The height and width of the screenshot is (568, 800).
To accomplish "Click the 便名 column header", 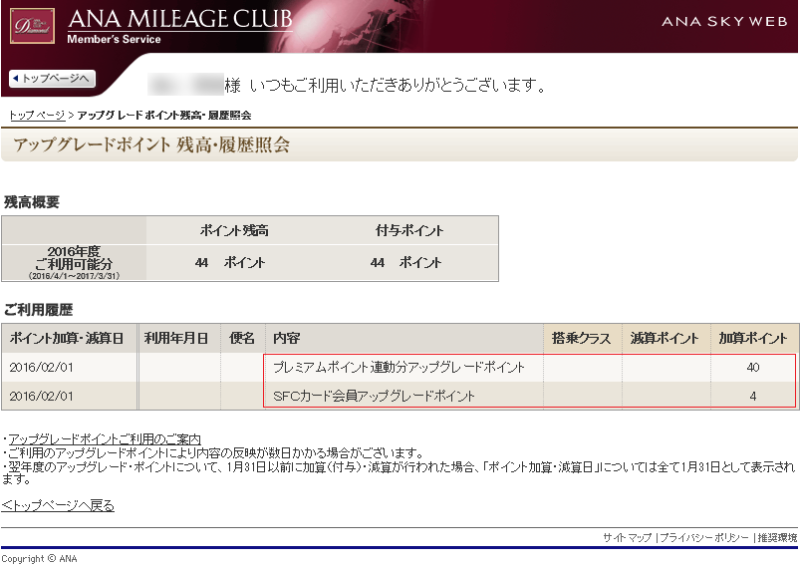I will pos(242,338).
